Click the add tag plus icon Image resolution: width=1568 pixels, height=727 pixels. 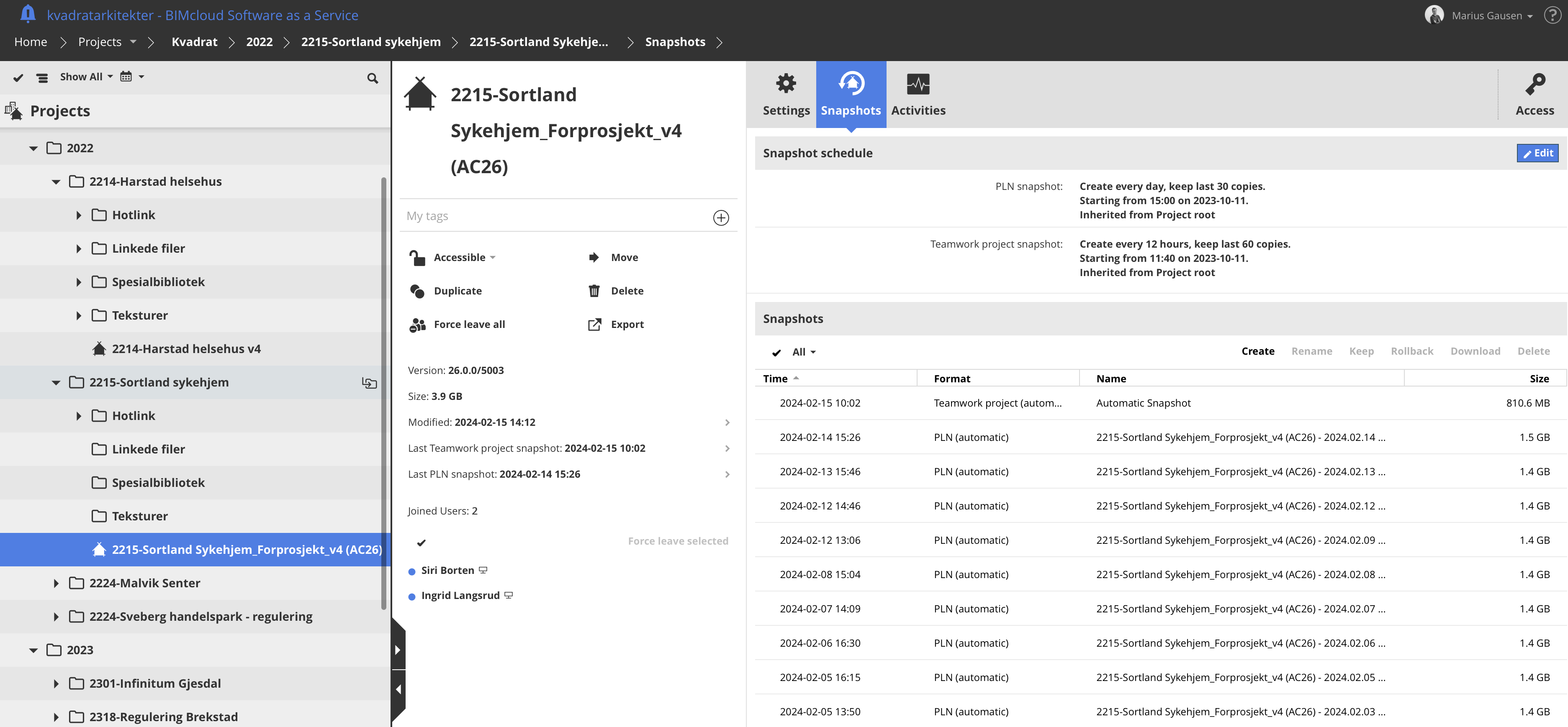coord(721,218)
